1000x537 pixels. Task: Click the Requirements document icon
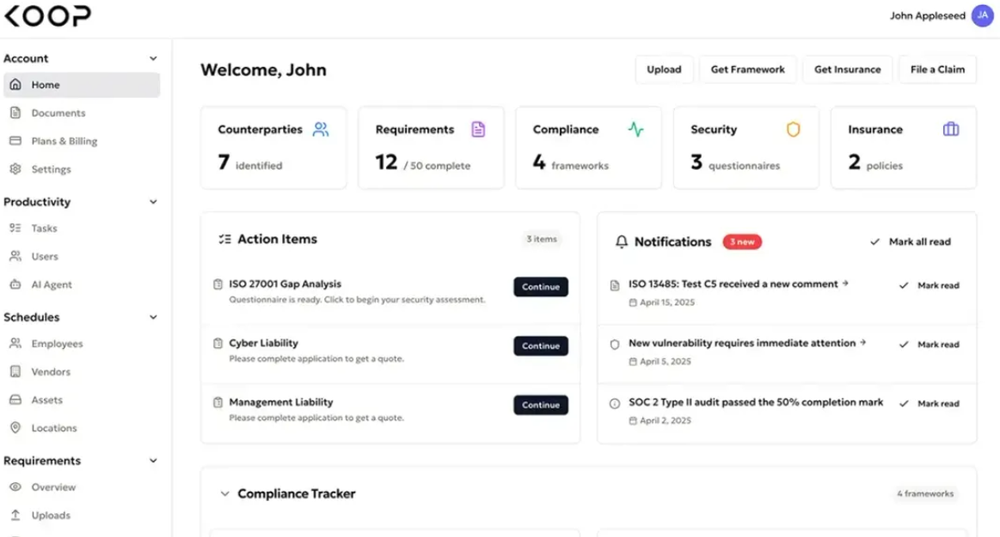tap(478, 129)
